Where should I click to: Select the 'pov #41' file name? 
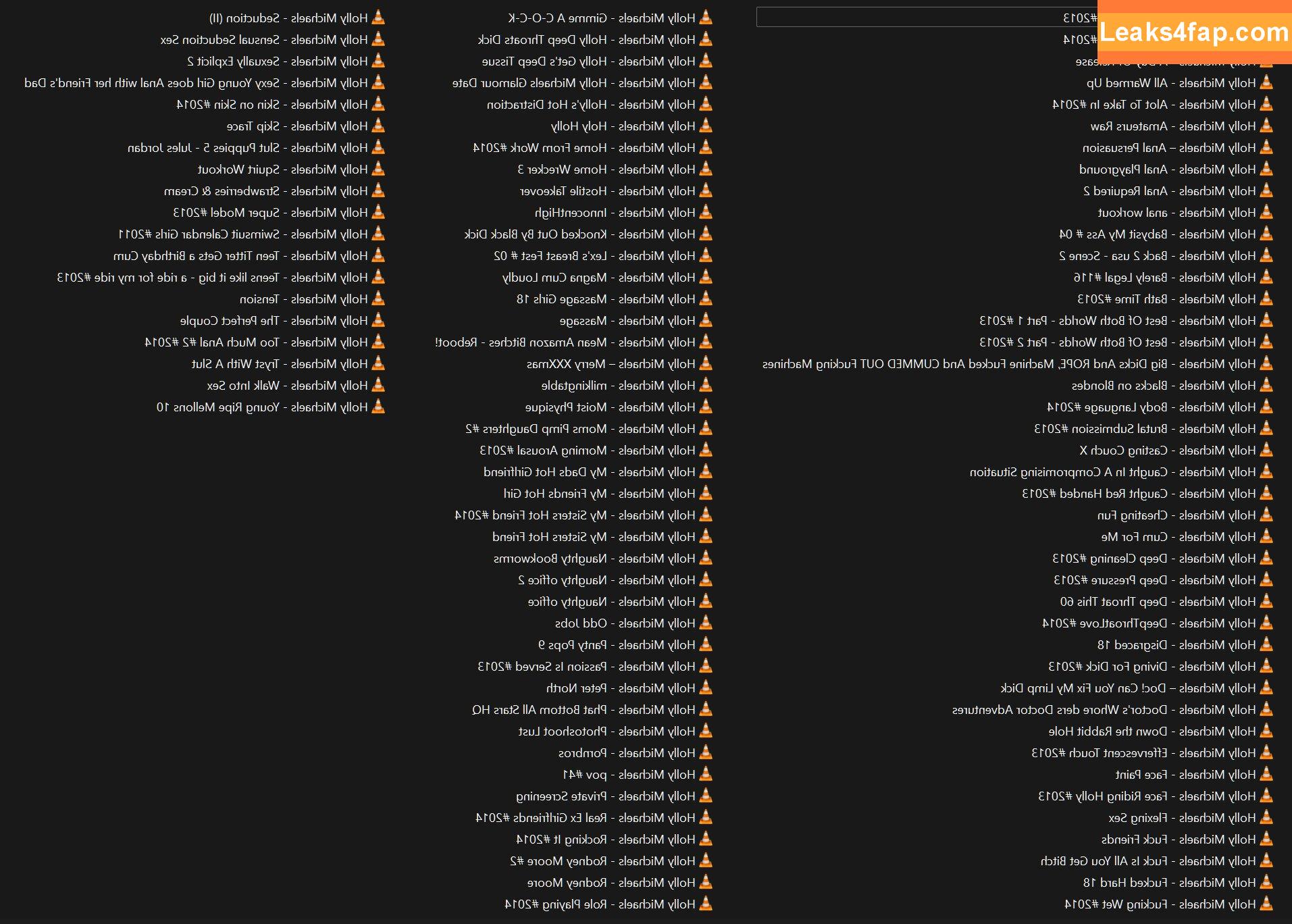[584, 775]
